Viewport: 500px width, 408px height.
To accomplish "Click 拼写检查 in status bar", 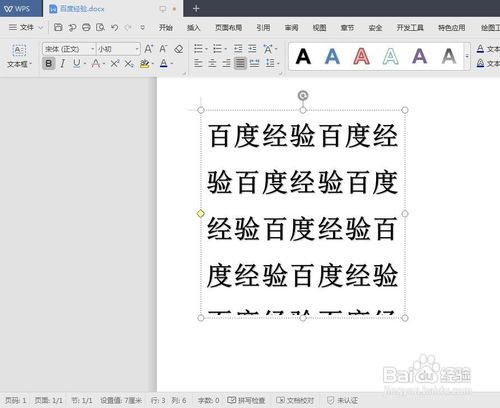I will tap(246, 400).
